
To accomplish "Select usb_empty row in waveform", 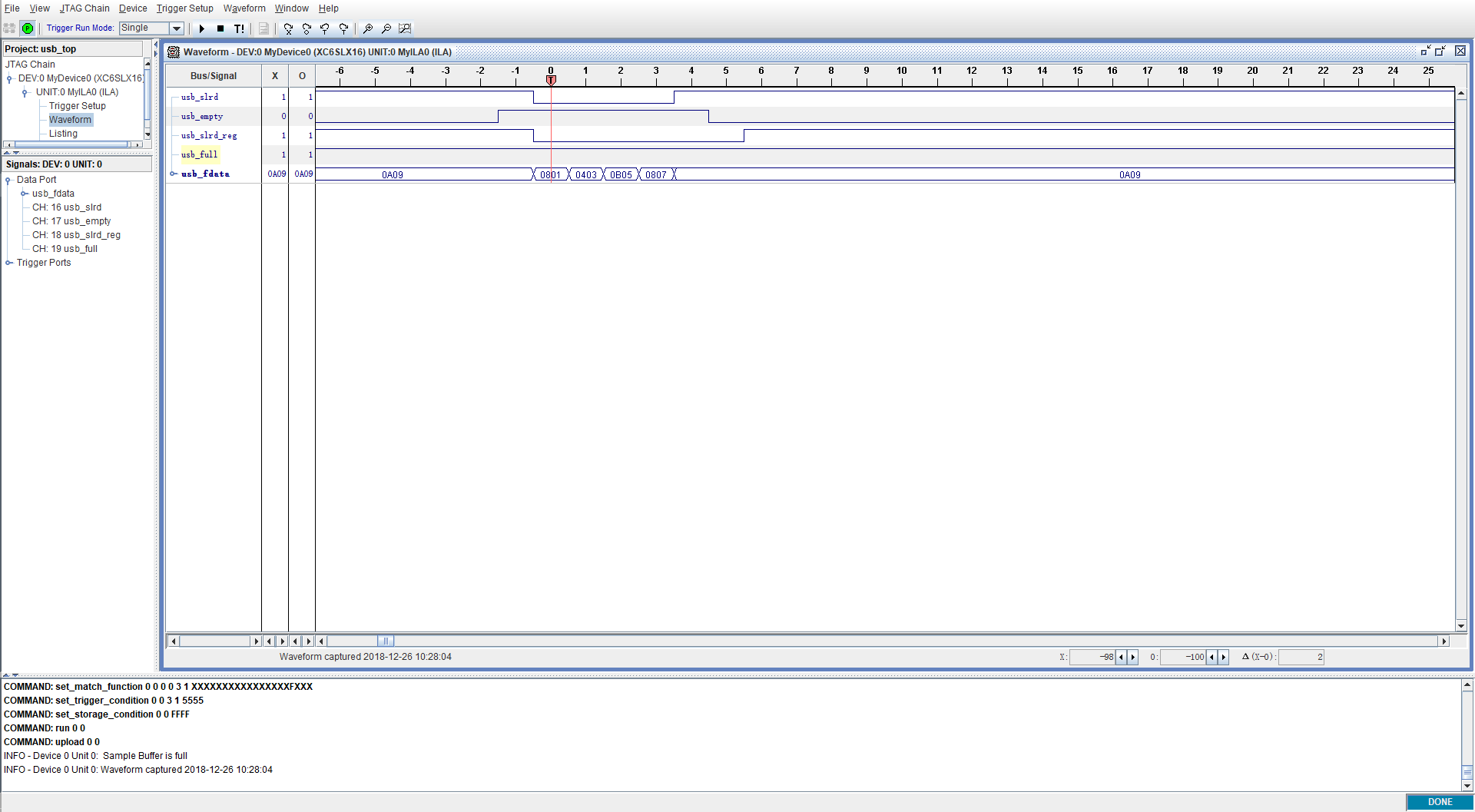I will pos(202,116).
